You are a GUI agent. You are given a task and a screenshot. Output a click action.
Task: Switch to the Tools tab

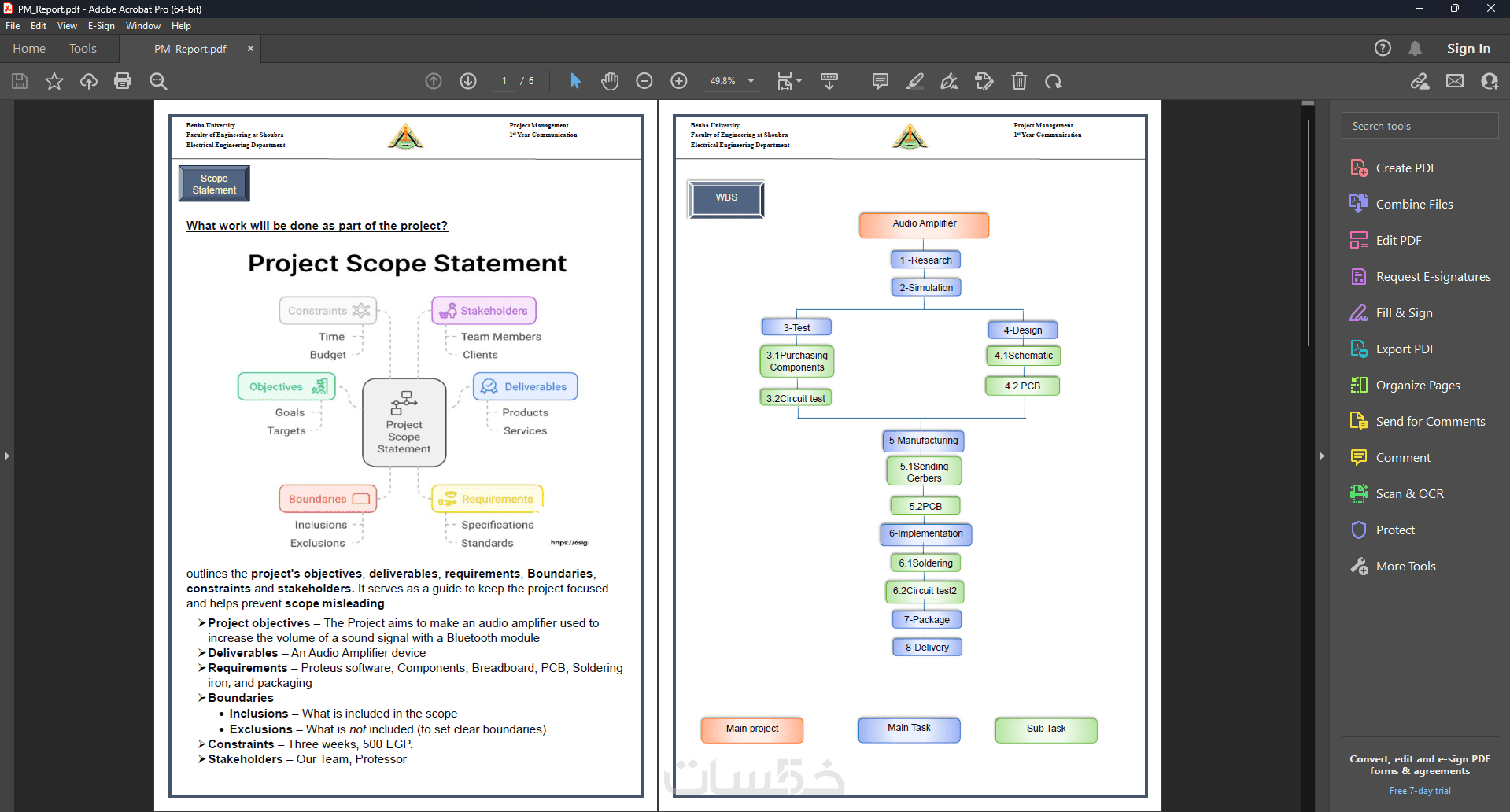click(x=83, y=49)
